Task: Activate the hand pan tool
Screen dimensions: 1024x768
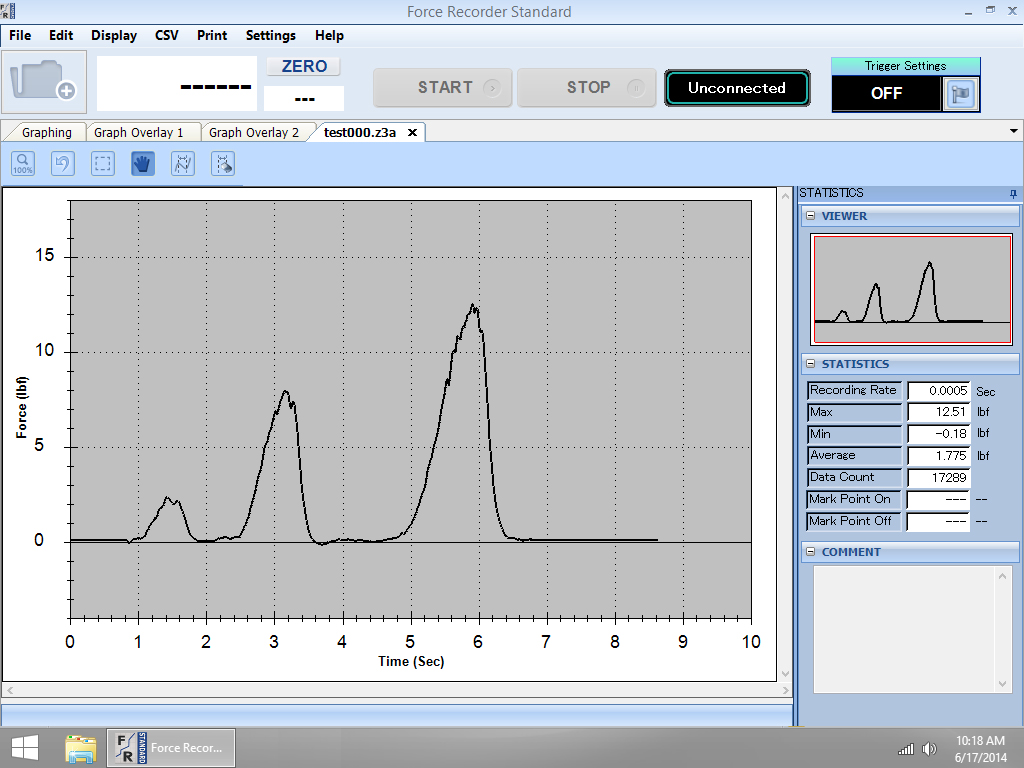Action: point(142,163)
